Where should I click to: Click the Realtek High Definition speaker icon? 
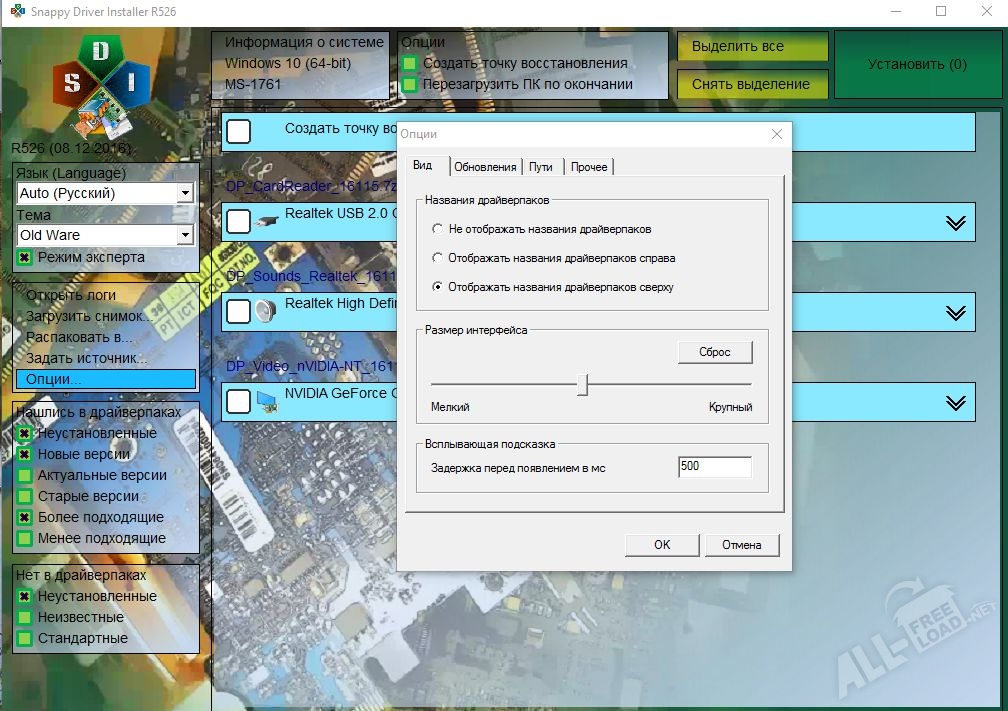[x=266, y=311]
